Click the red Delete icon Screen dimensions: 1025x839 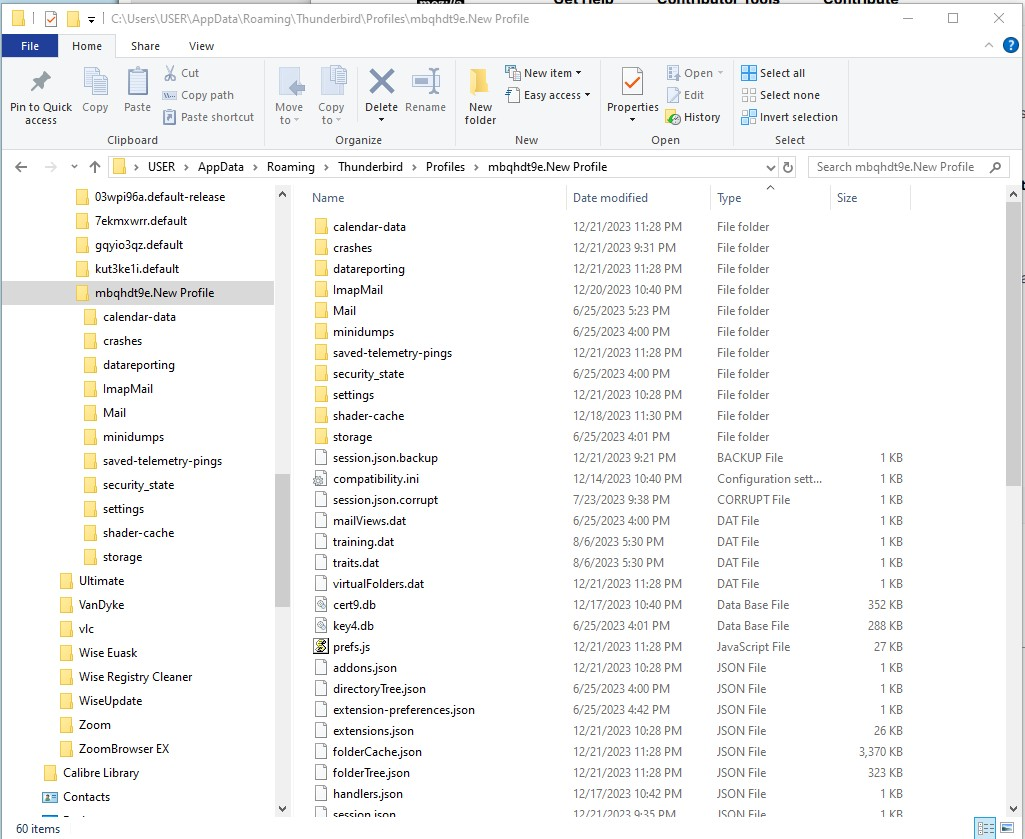[x=381, y=83]
